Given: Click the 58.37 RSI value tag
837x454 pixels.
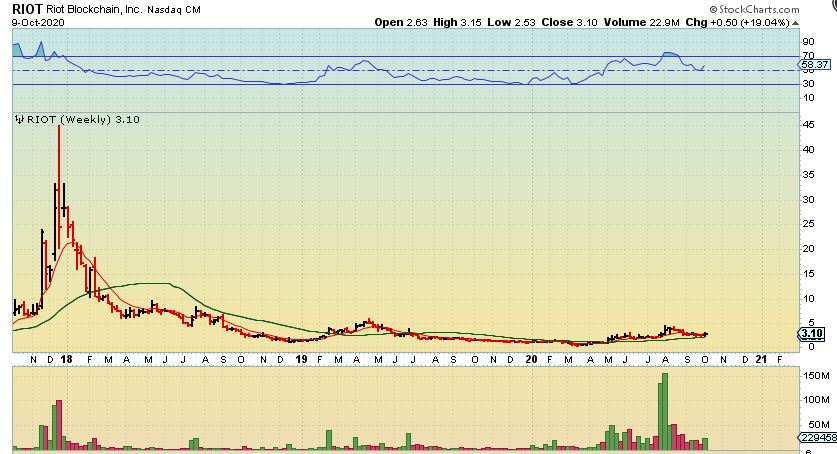Looking at the screenshot, I should coord(815,65).
